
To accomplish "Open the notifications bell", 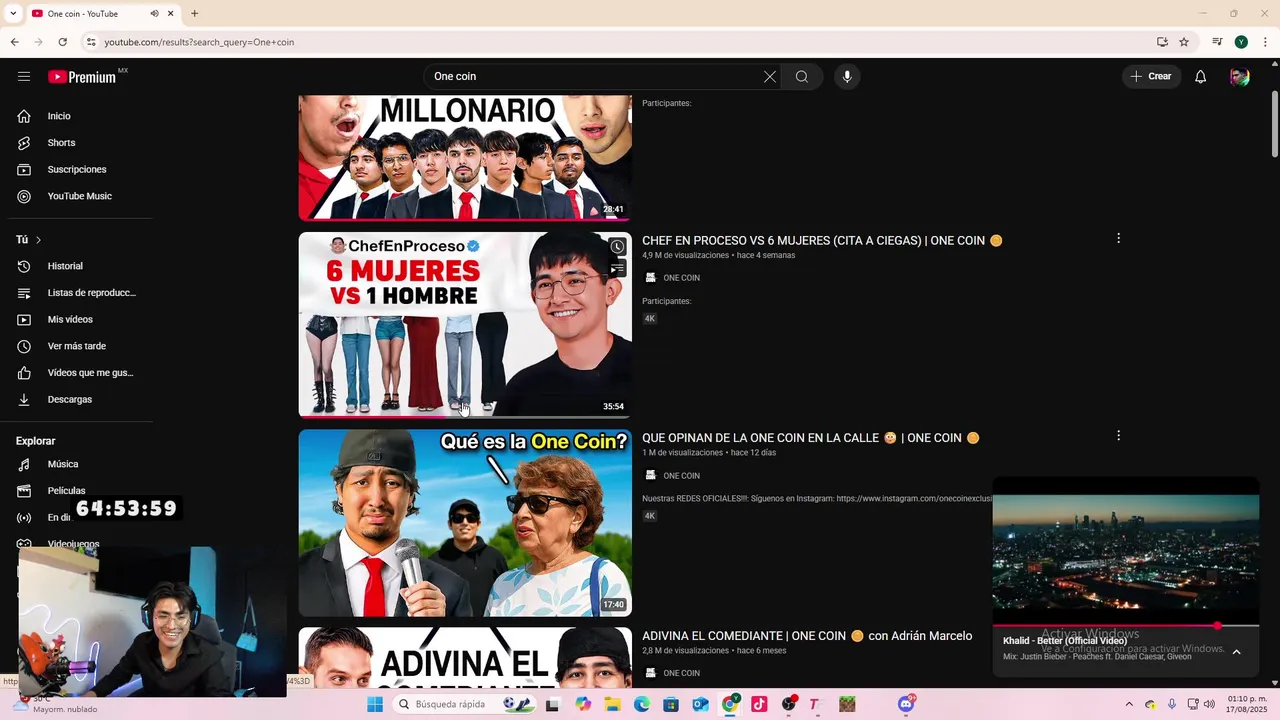I will coord(1200,77).
